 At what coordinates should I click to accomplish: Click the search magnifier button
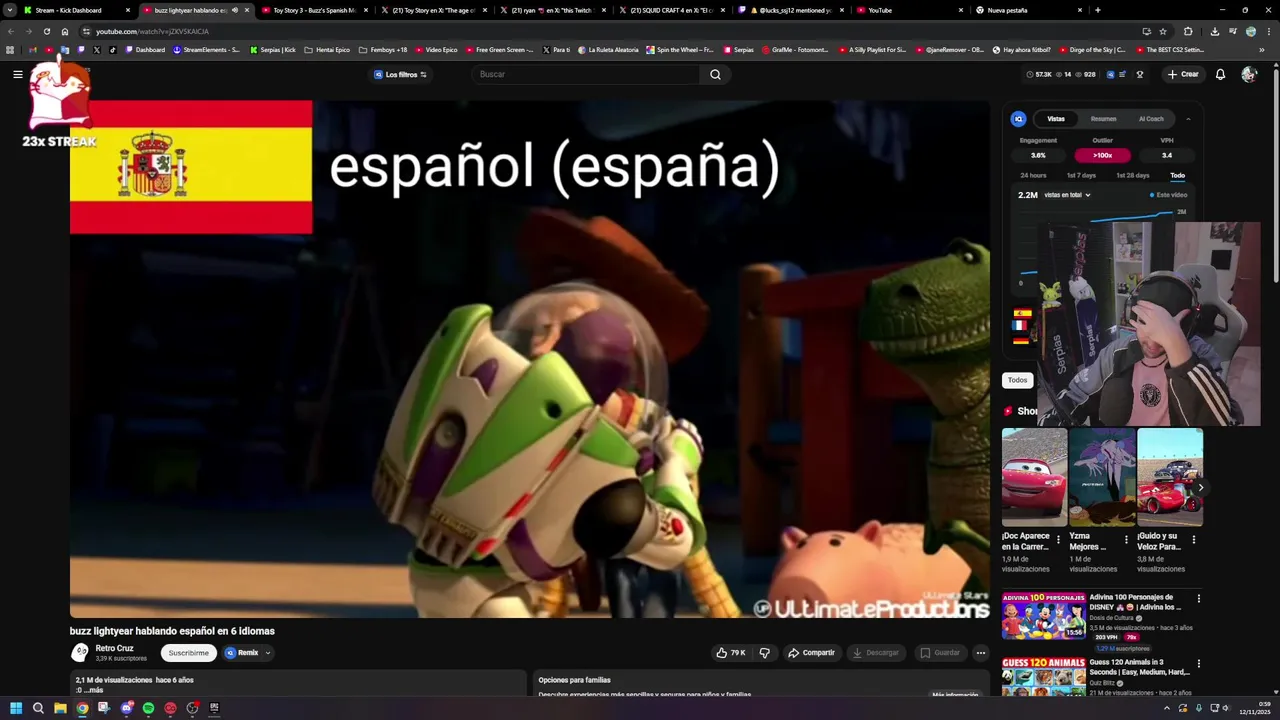coord(715,74)
